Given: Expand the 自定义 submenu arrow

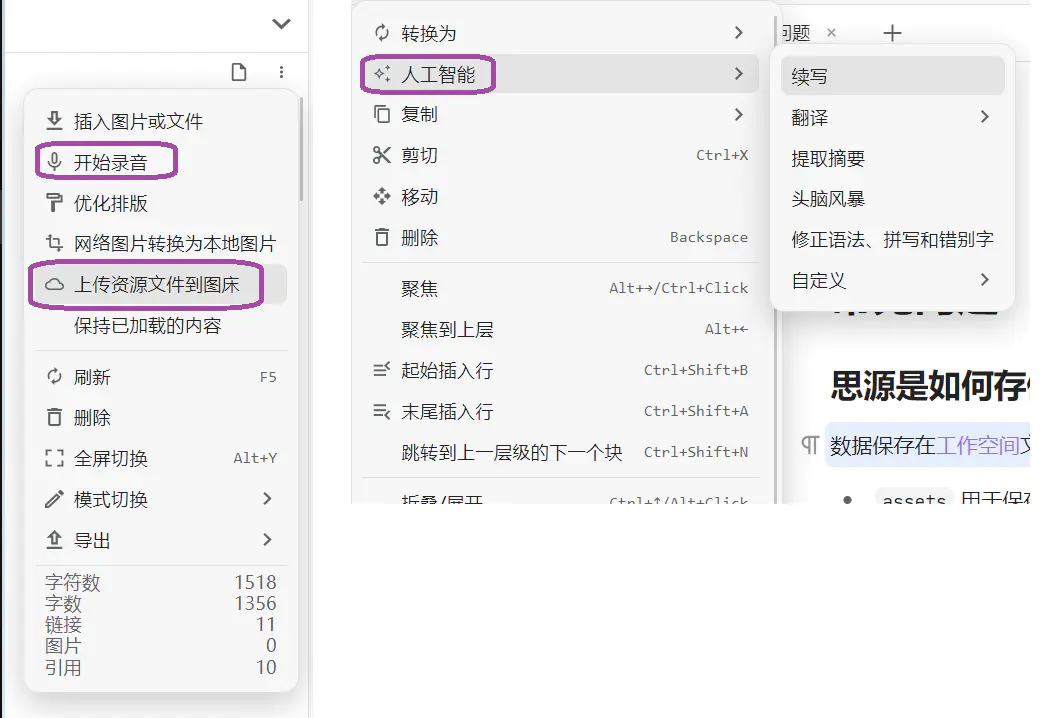Looking at the screenshot, I should click(984, 279).
